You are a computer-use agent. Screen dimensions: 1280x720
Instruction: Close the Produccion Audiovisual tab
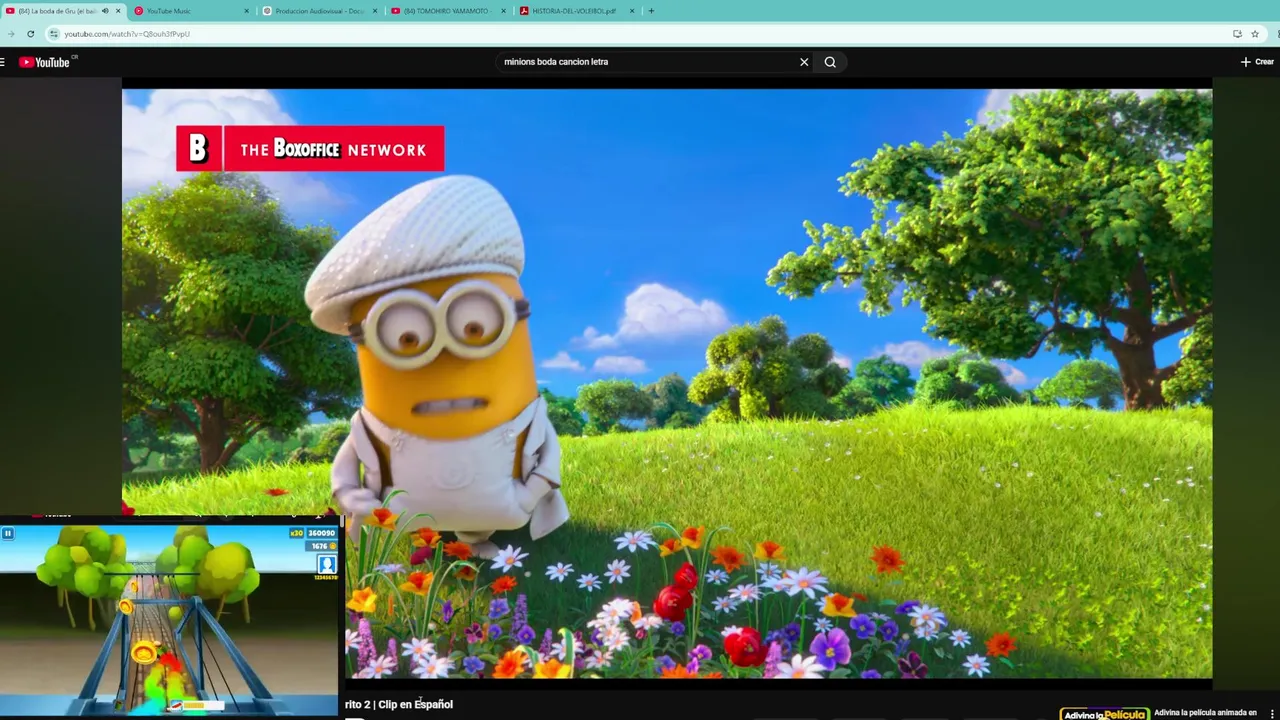pos(375,11)
